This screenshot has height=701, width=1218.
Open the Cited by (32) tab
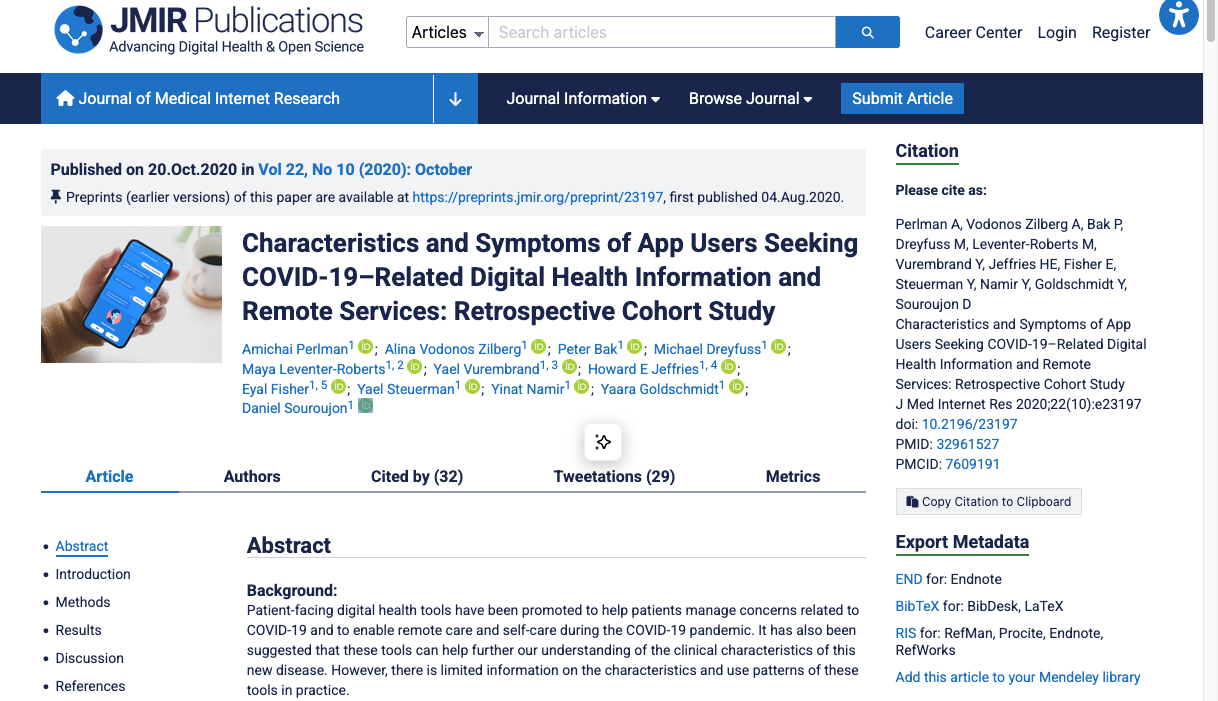417,476
